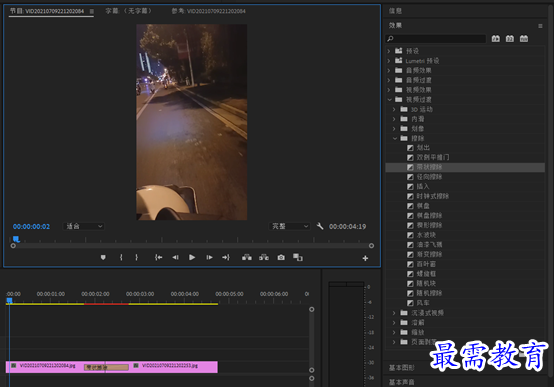
Task: Click the effects search field
Action: (x=436, y=39)
